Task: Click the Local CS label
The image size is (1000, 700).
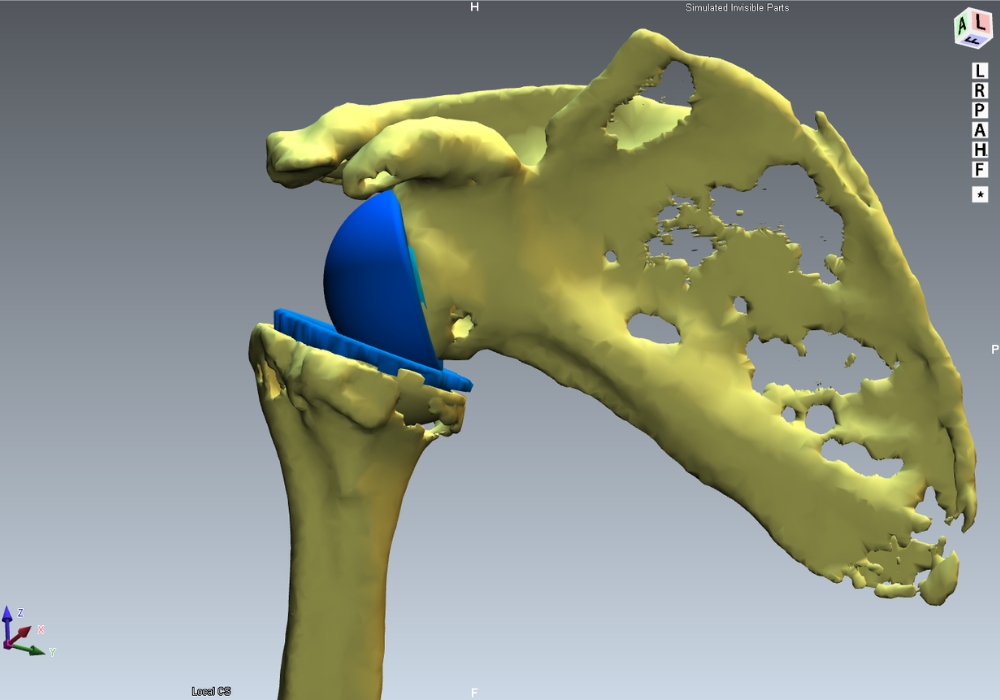Action: [211, 691]
